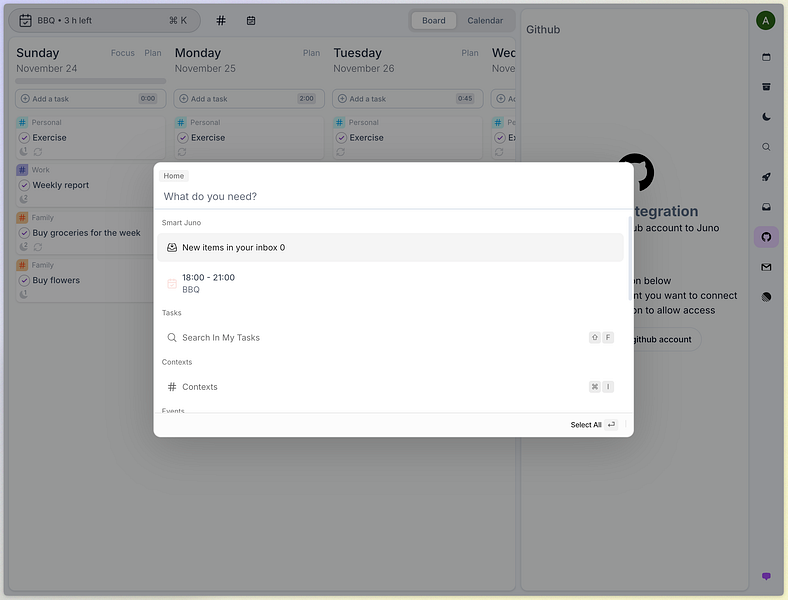
Task: Complete Monday's Exercise task checkbox
Action: (x=182, y=138)
